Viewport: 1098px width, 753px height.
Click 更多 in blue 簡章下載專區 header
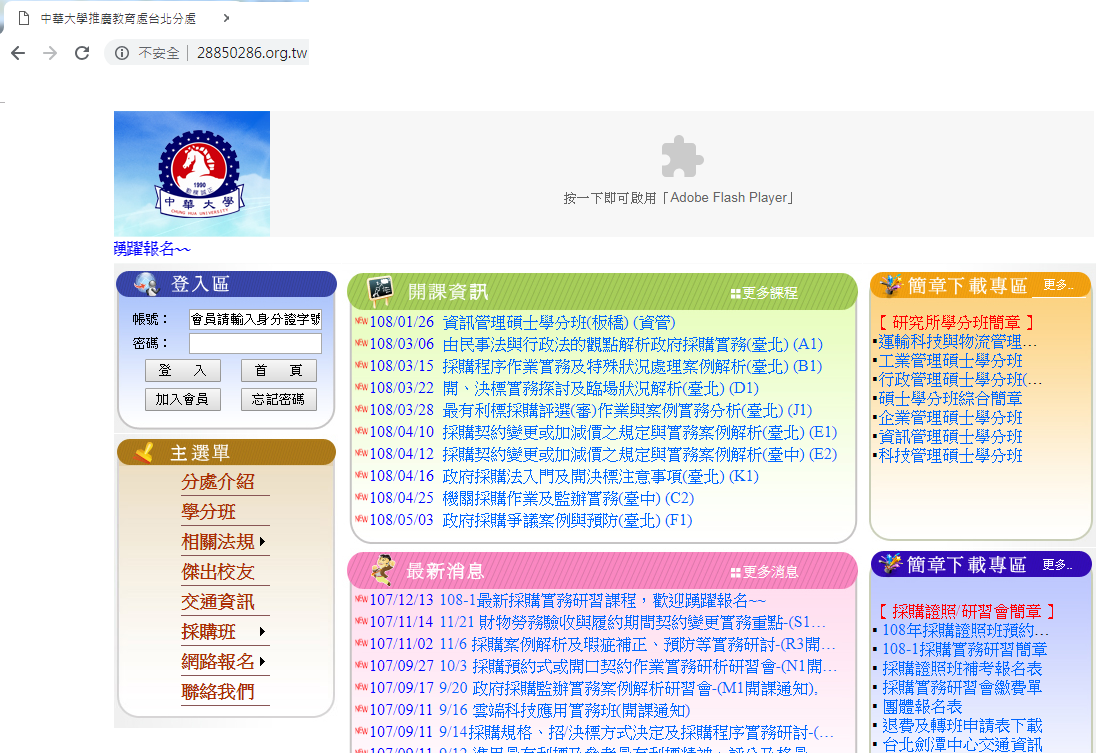click(x=1057, y=565)
